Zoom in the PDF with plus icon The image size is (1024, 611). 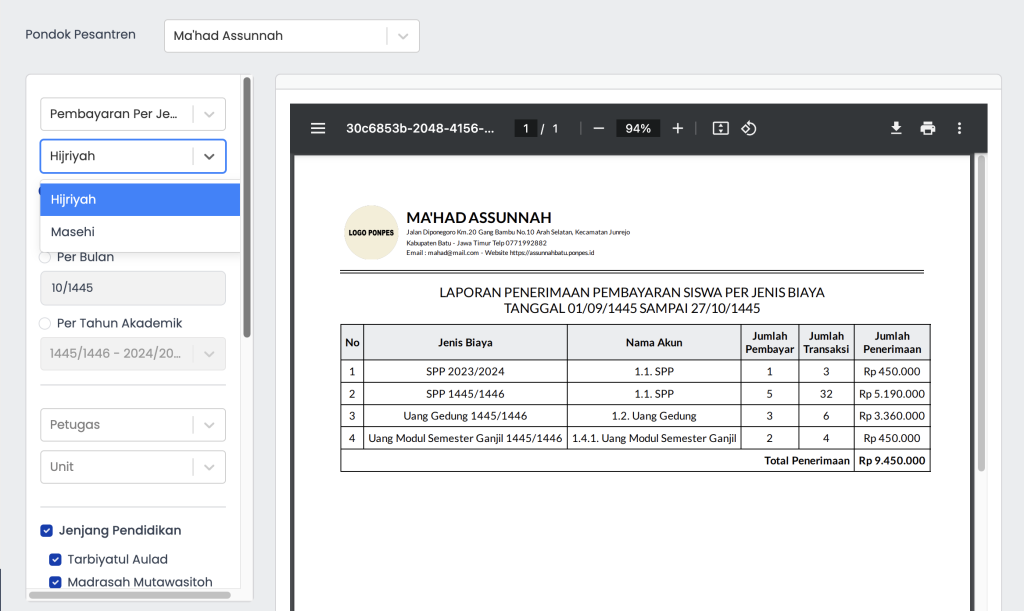point(678,129)
